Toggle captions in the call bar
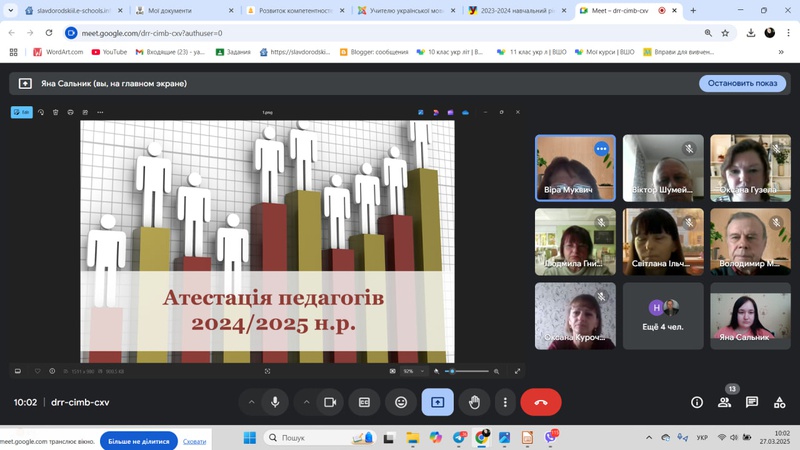Screen dimensions: 800x450 365,402
